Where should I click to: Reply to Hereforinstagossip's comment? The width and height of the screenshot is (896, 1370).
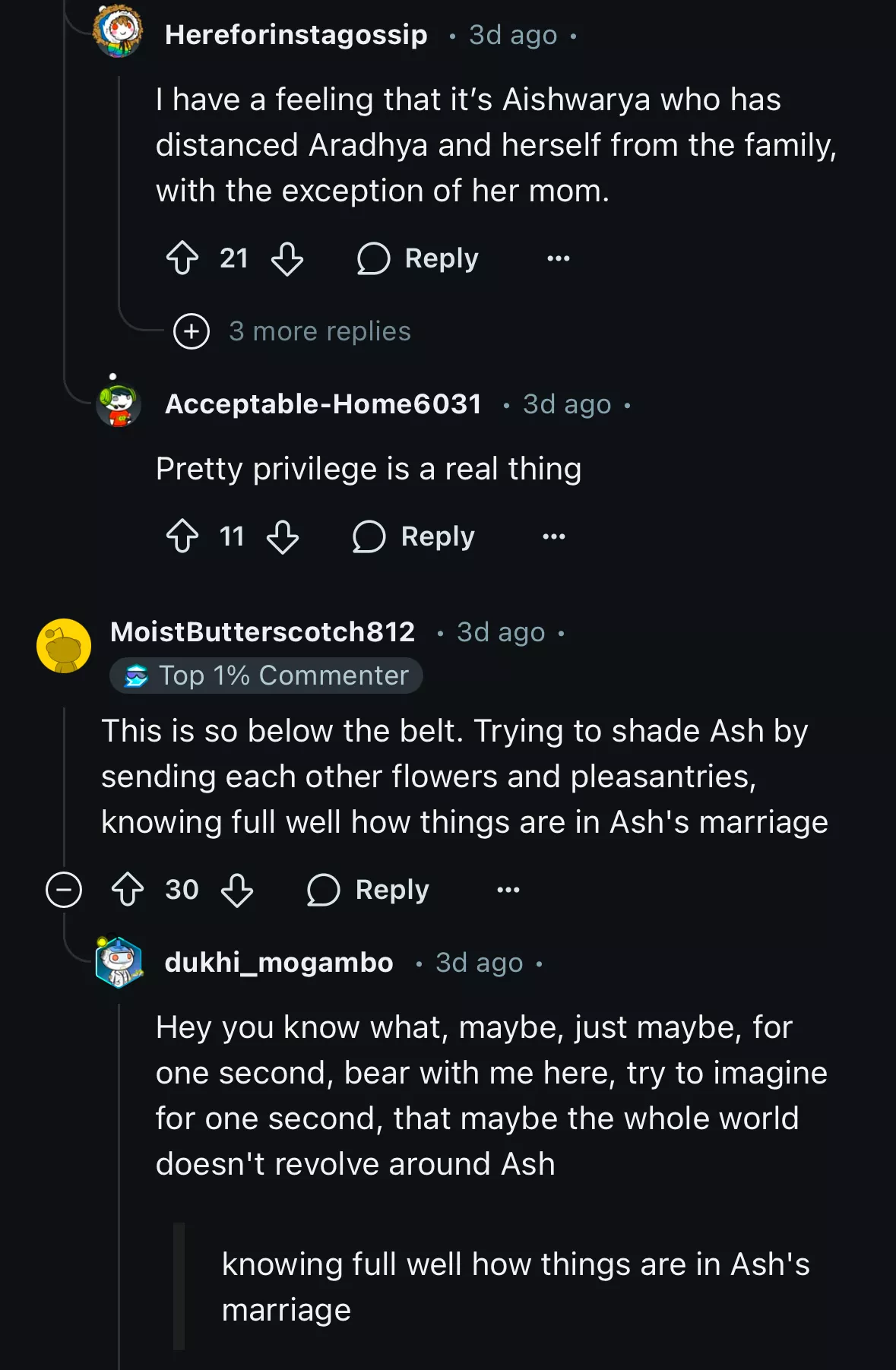(x=419, y=258)
